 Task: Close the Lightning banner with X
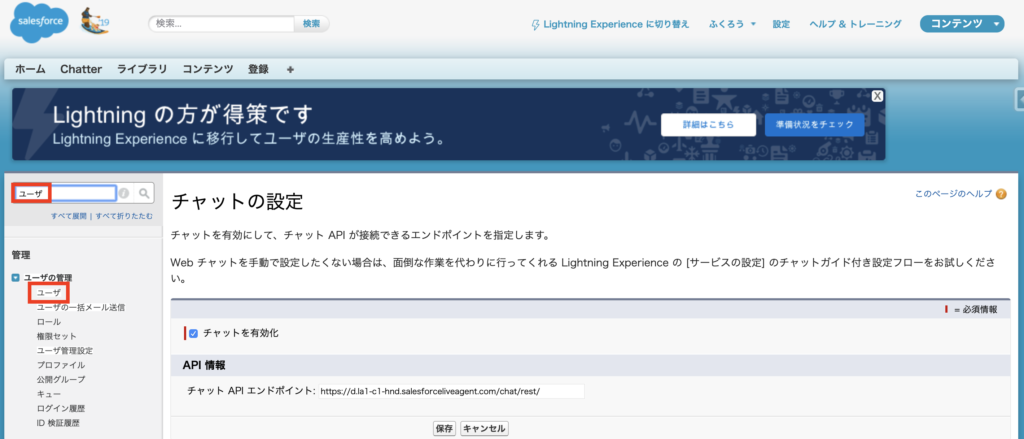(x=878, y=96)
